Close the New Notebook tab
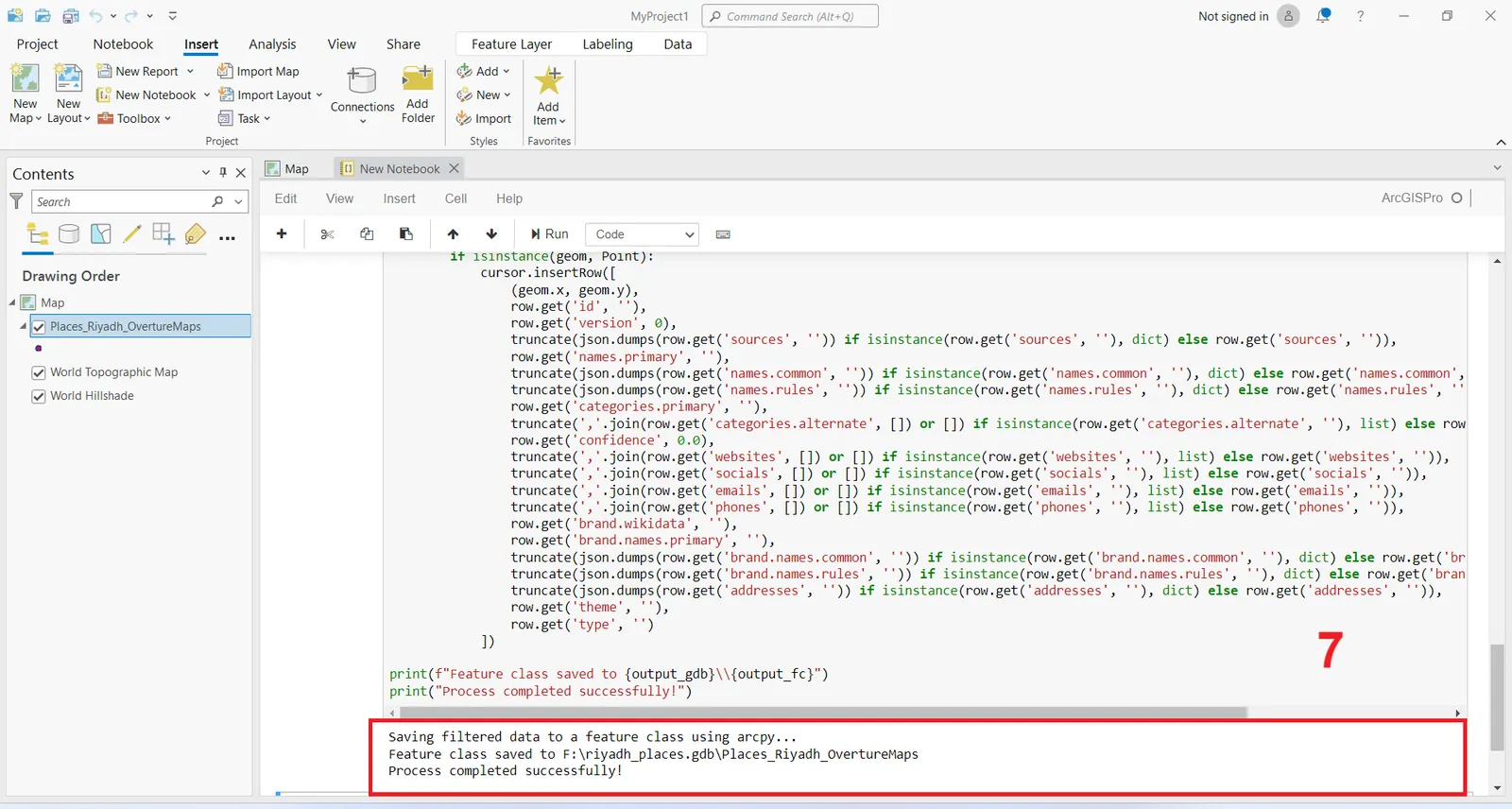 click(x=454, y=168)
